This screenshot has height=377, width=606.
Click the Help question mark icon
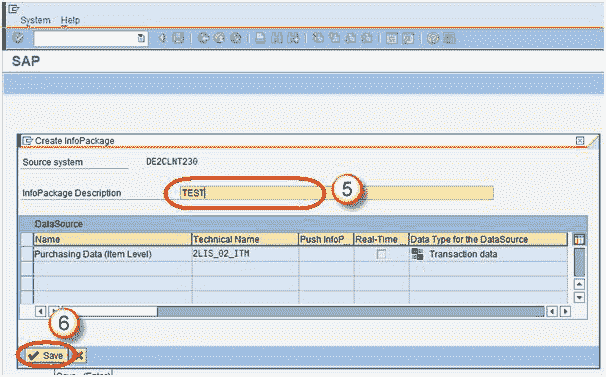pos(433,38)
